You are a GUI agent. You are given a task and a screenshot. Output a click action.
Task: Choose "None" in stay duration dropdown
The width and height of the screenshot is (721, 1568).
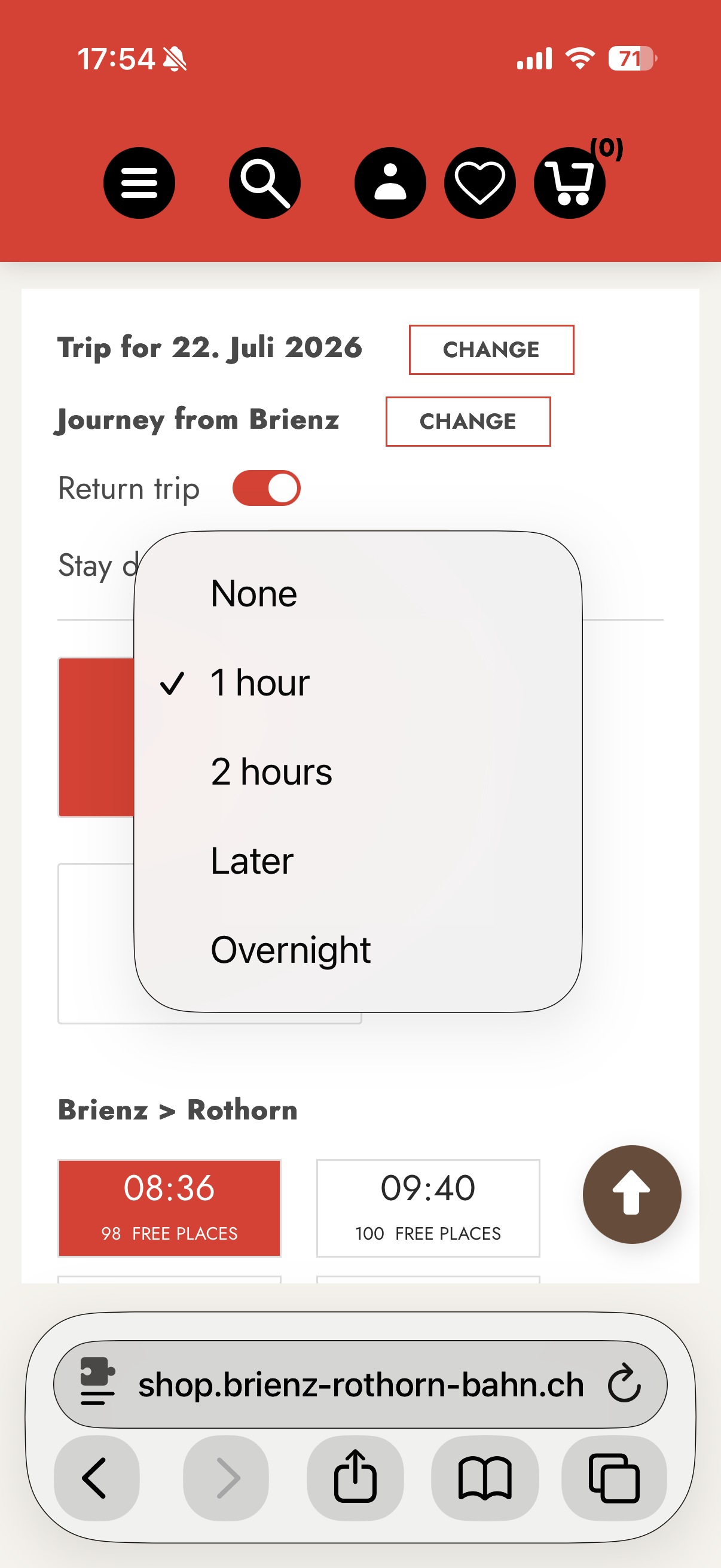(x=253, y=593)
